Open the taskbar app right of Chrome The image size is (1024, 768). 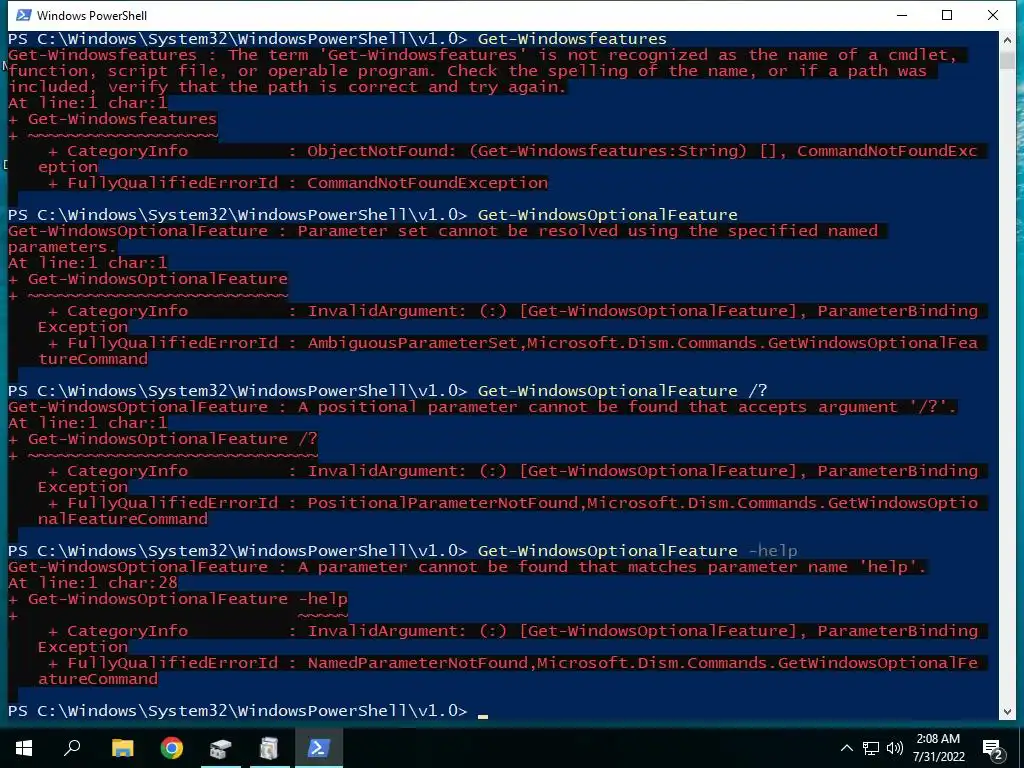[x=221, y=748]
